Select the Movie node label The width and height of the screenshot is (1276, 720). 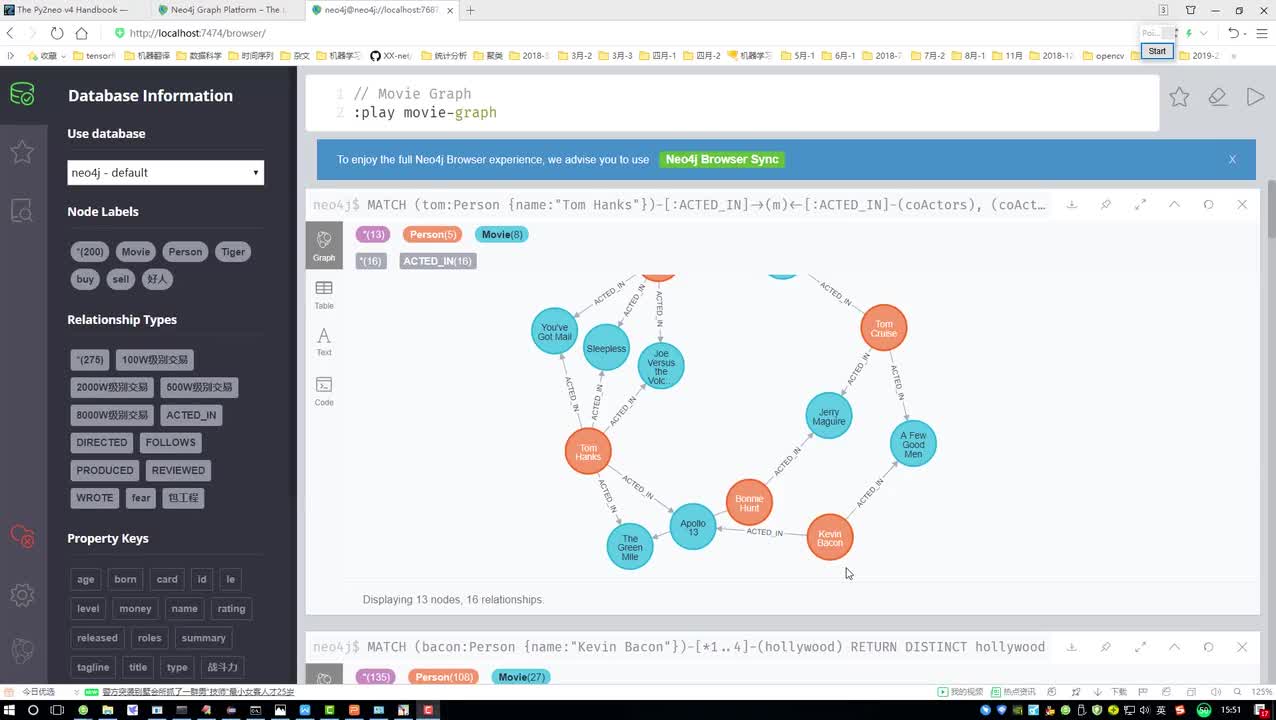click(x=136, y=252)
